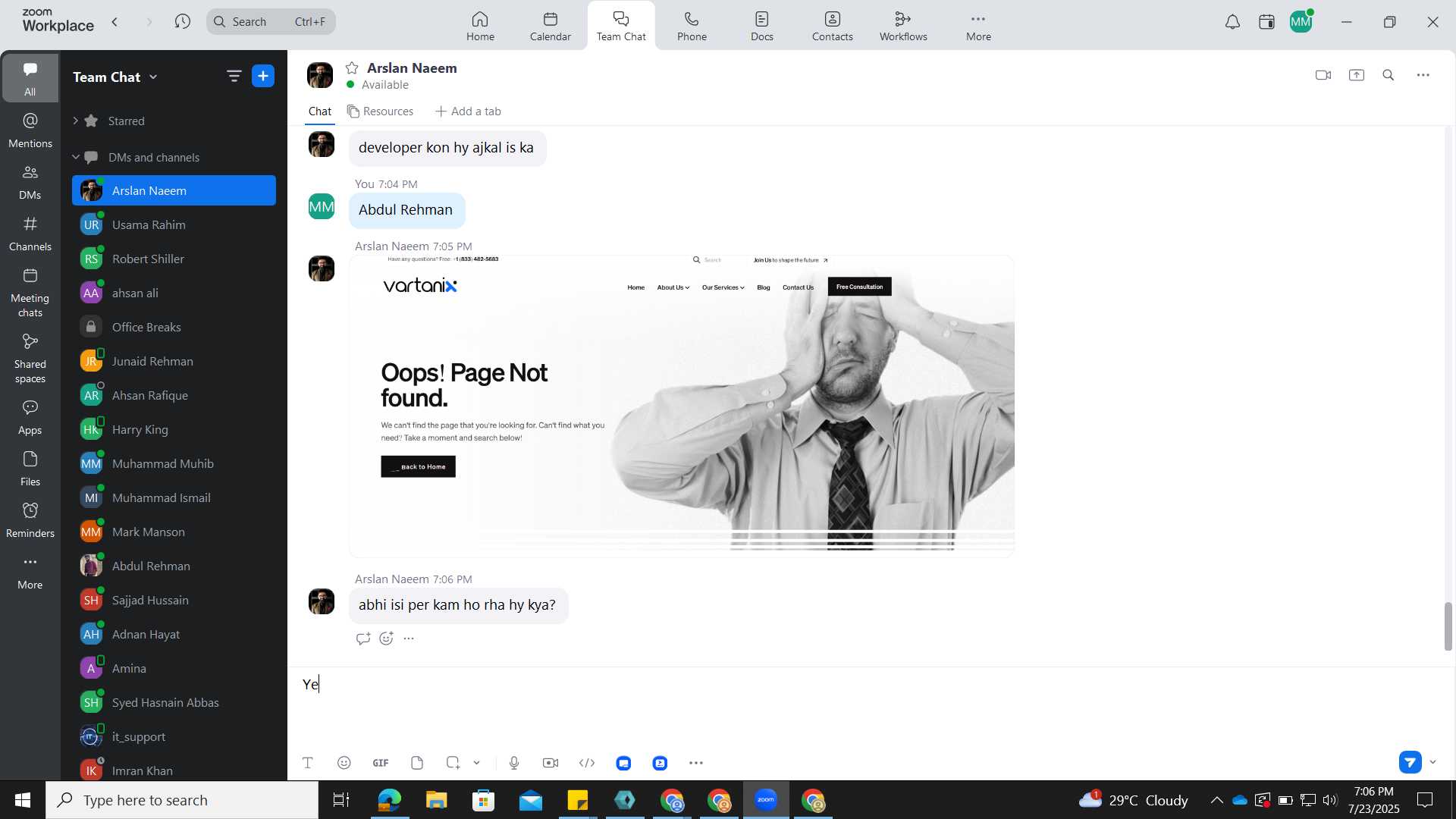The image size is (1456, 819).
Task: Open the Channels sidebar section
Action: (30, 234)
